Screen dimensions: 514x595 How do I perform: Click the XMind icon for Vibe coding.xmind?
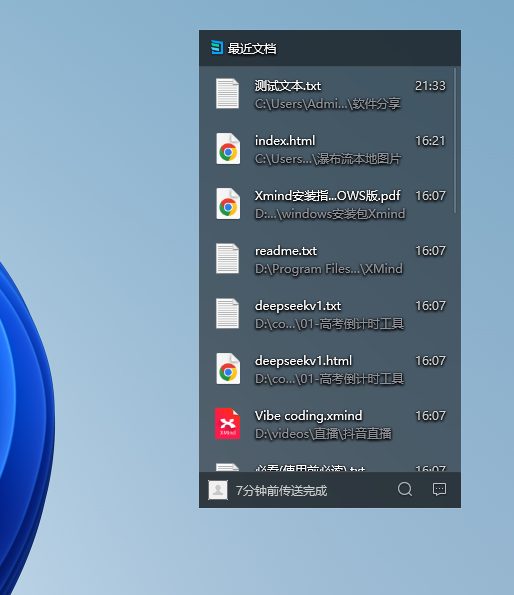point(227,423)
